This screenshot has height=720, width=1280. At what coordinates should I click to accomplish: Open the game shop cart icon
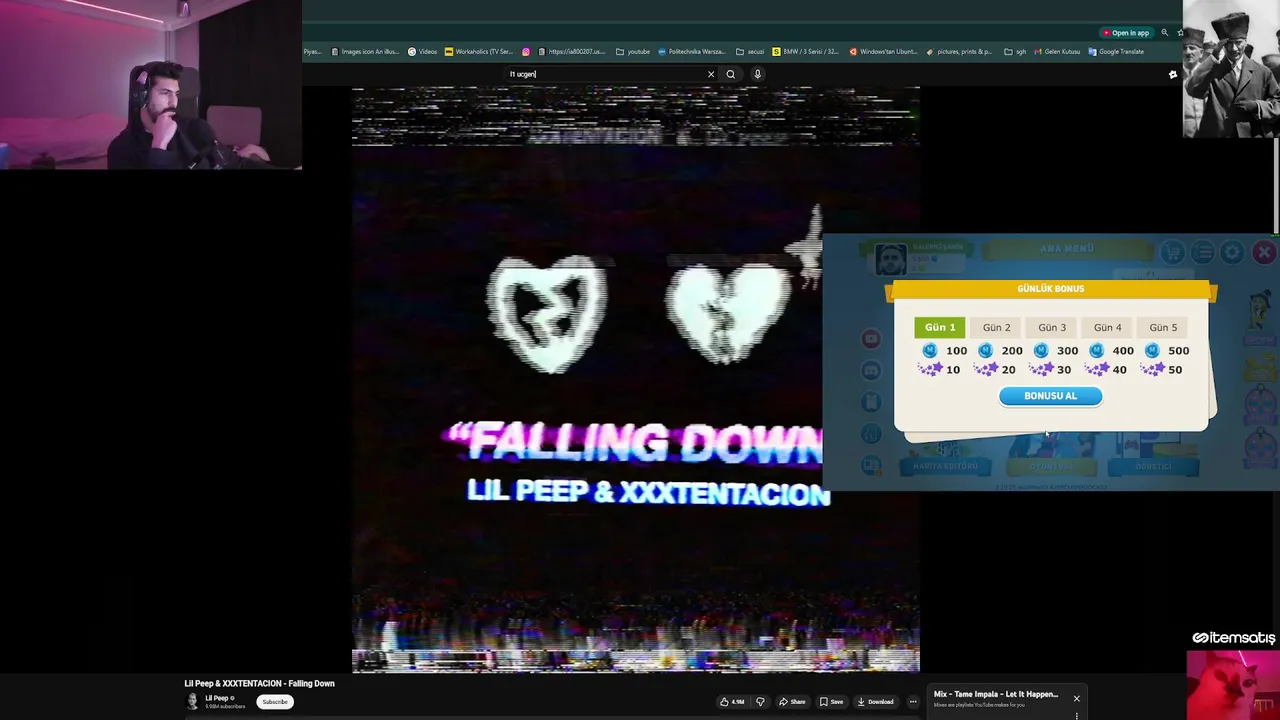click(1172, 252)
